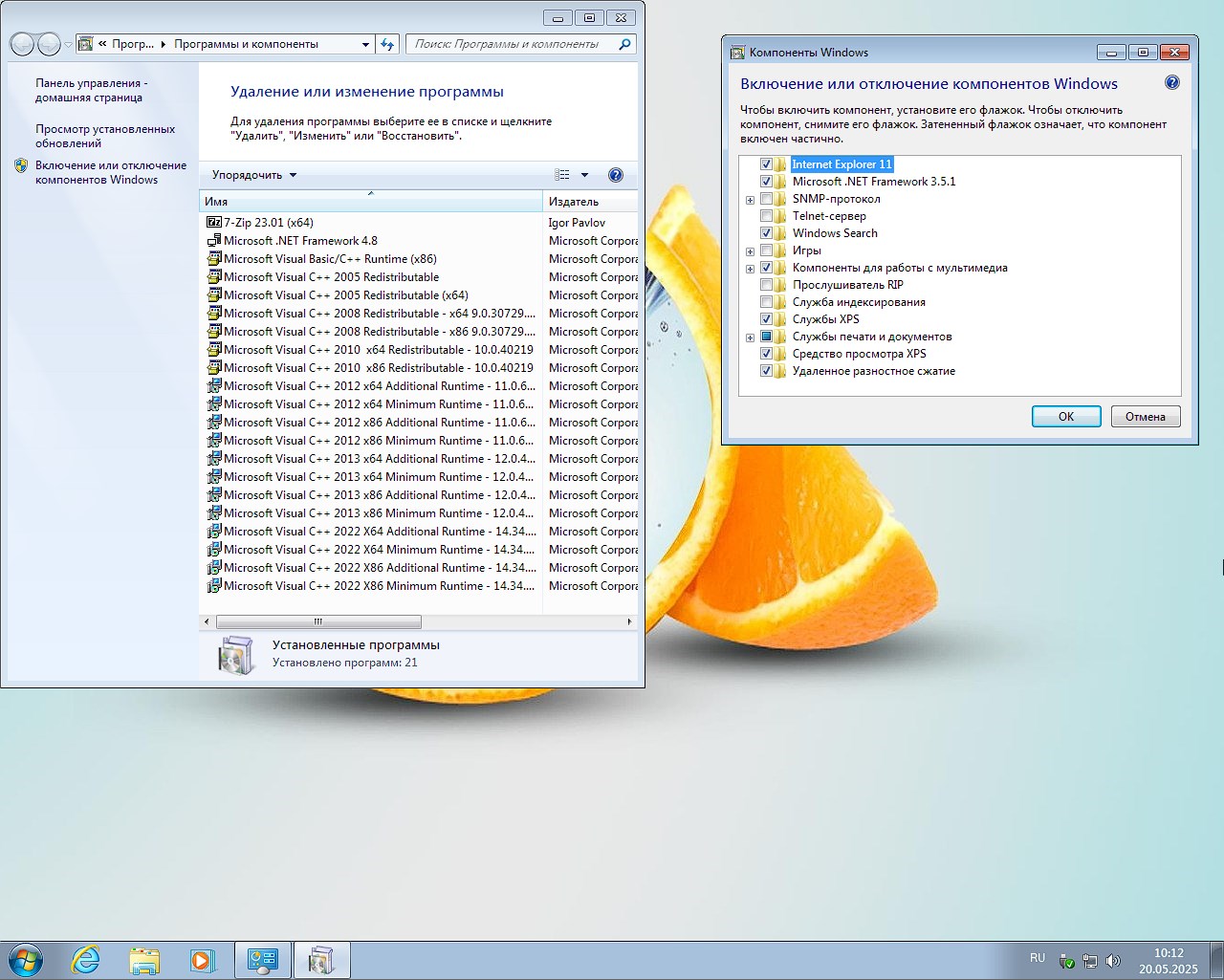Click the refresh button beside address bar
Screen dimensions: 1224x980
click(387, 44)
